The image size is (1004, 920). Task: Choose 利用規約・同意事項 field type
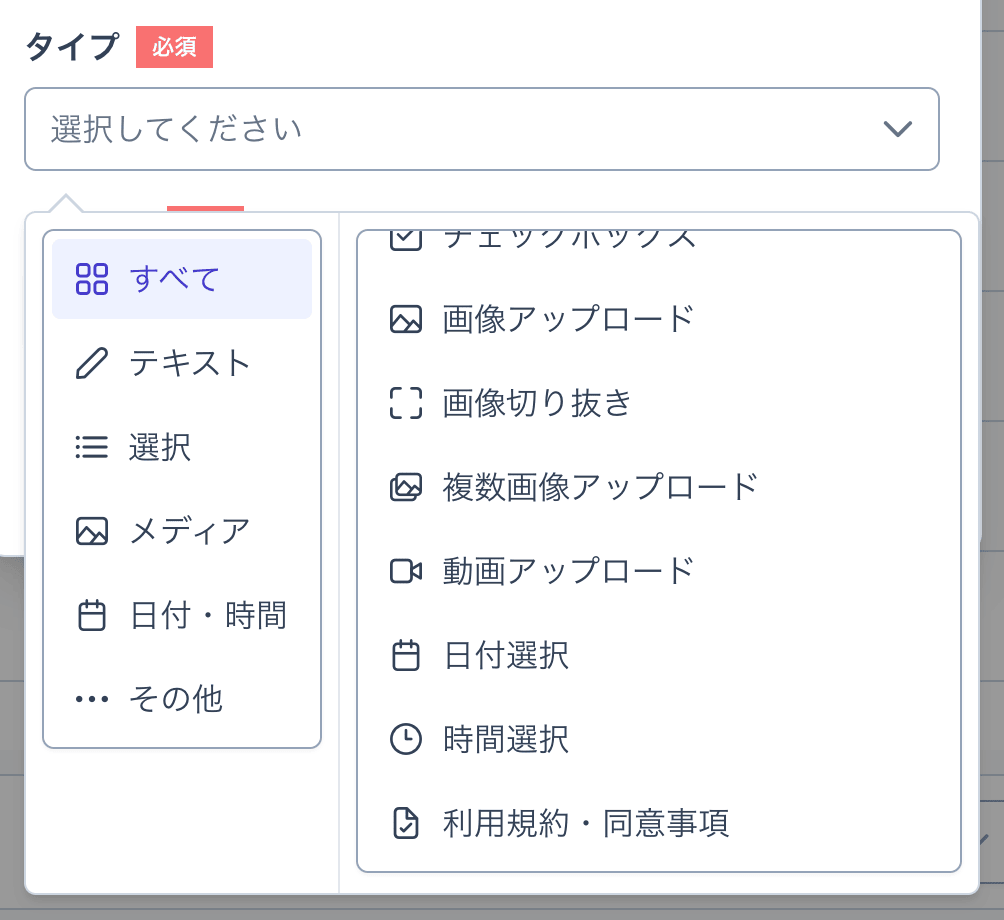pyautogui.click(x=659, y=823)
